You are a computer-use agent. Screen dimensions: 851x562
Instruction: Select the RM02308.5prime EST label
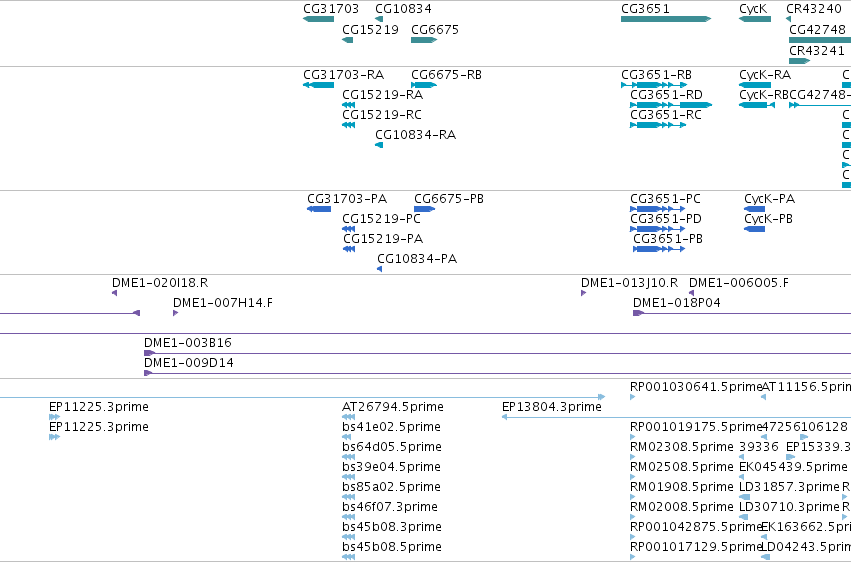pos(682,447)
